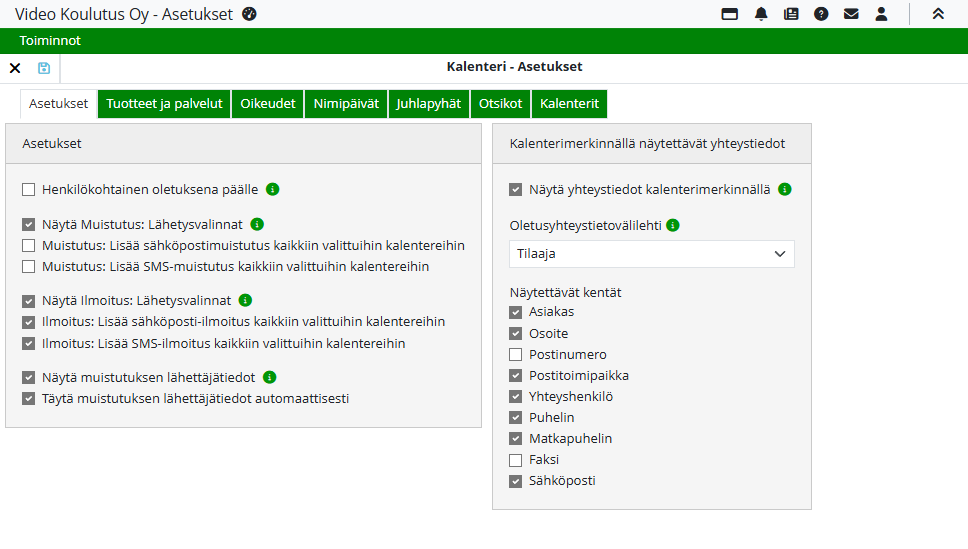
Task: Open the Tilaaja dropdown
Action: (651, 254)
